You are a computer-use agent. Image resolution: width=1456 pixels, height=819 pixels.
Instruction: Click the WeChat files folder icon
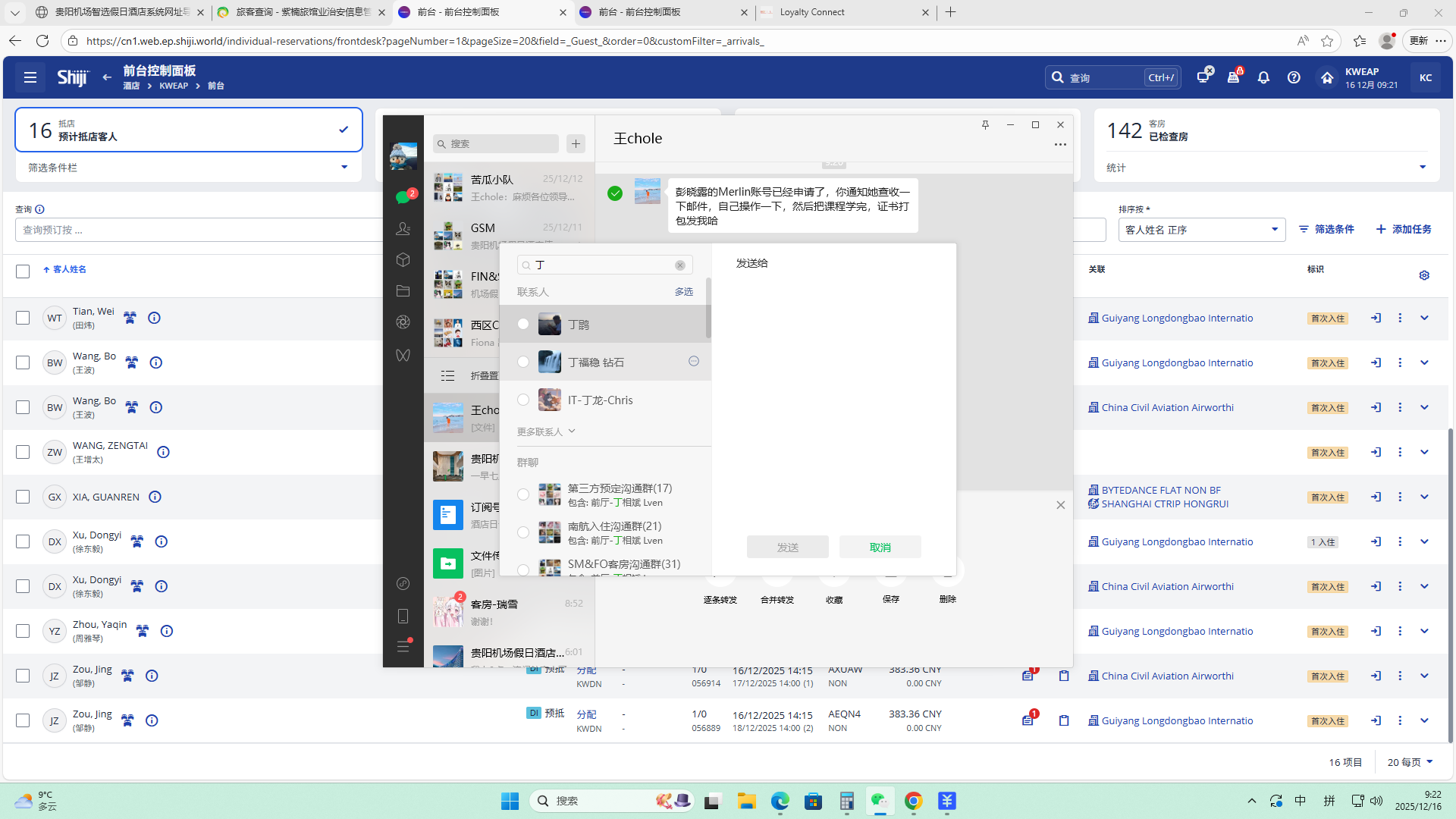coord(403,291)
